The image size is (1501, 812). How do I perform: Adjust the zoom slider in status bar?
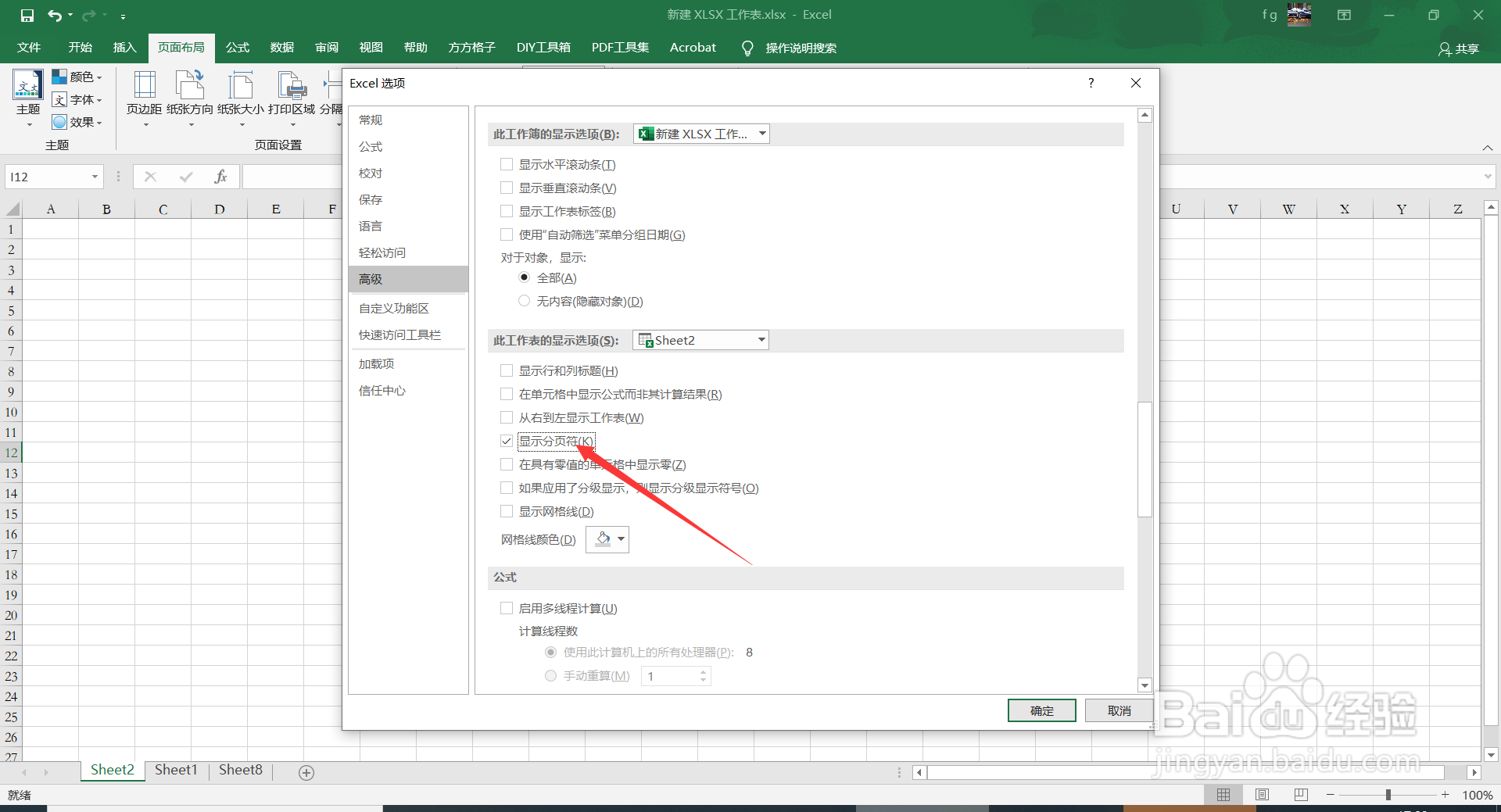[x=1388, y=794]
